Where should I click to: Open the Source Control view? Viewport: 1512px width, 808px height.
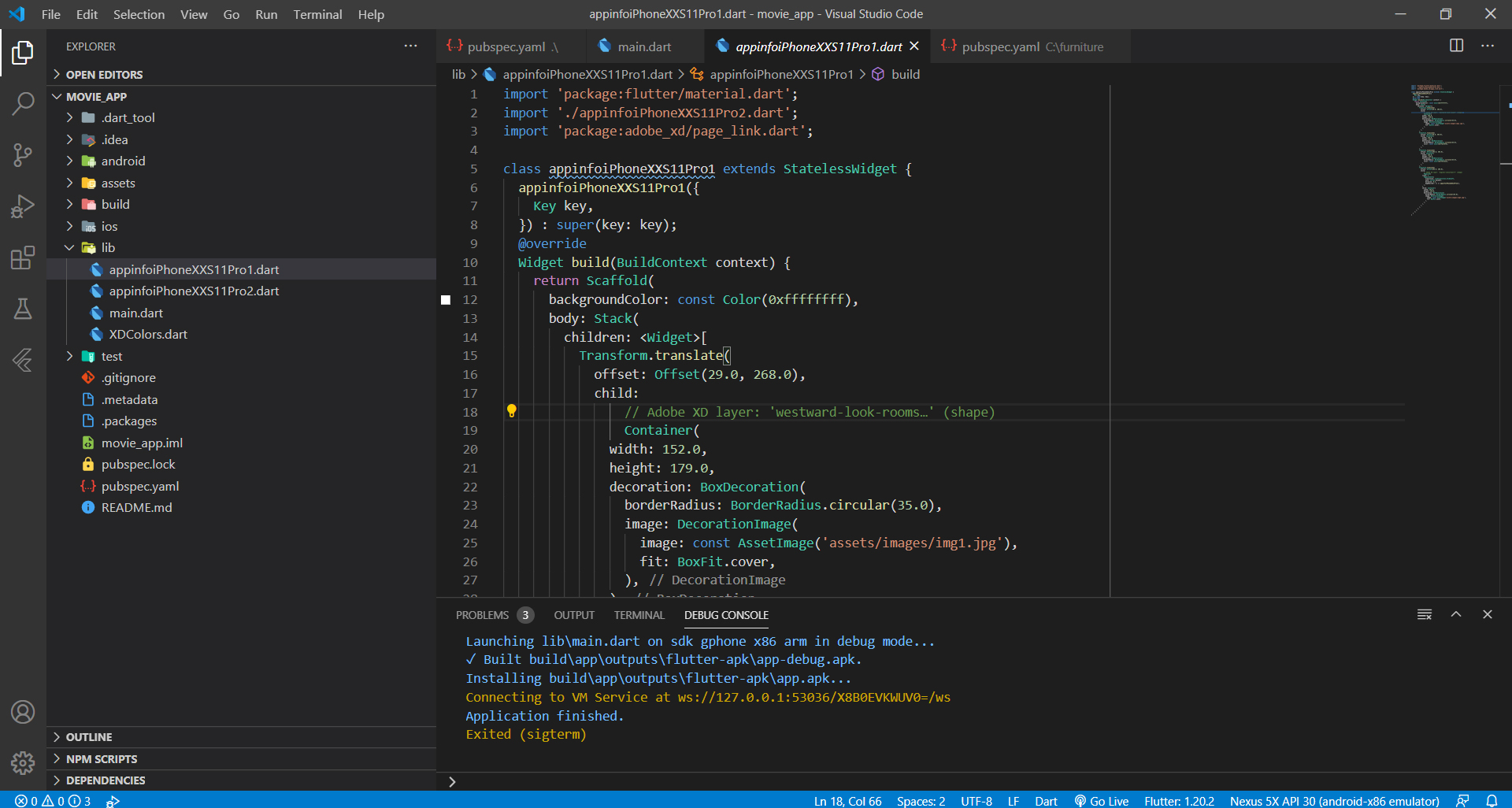[x=23, y=154]
